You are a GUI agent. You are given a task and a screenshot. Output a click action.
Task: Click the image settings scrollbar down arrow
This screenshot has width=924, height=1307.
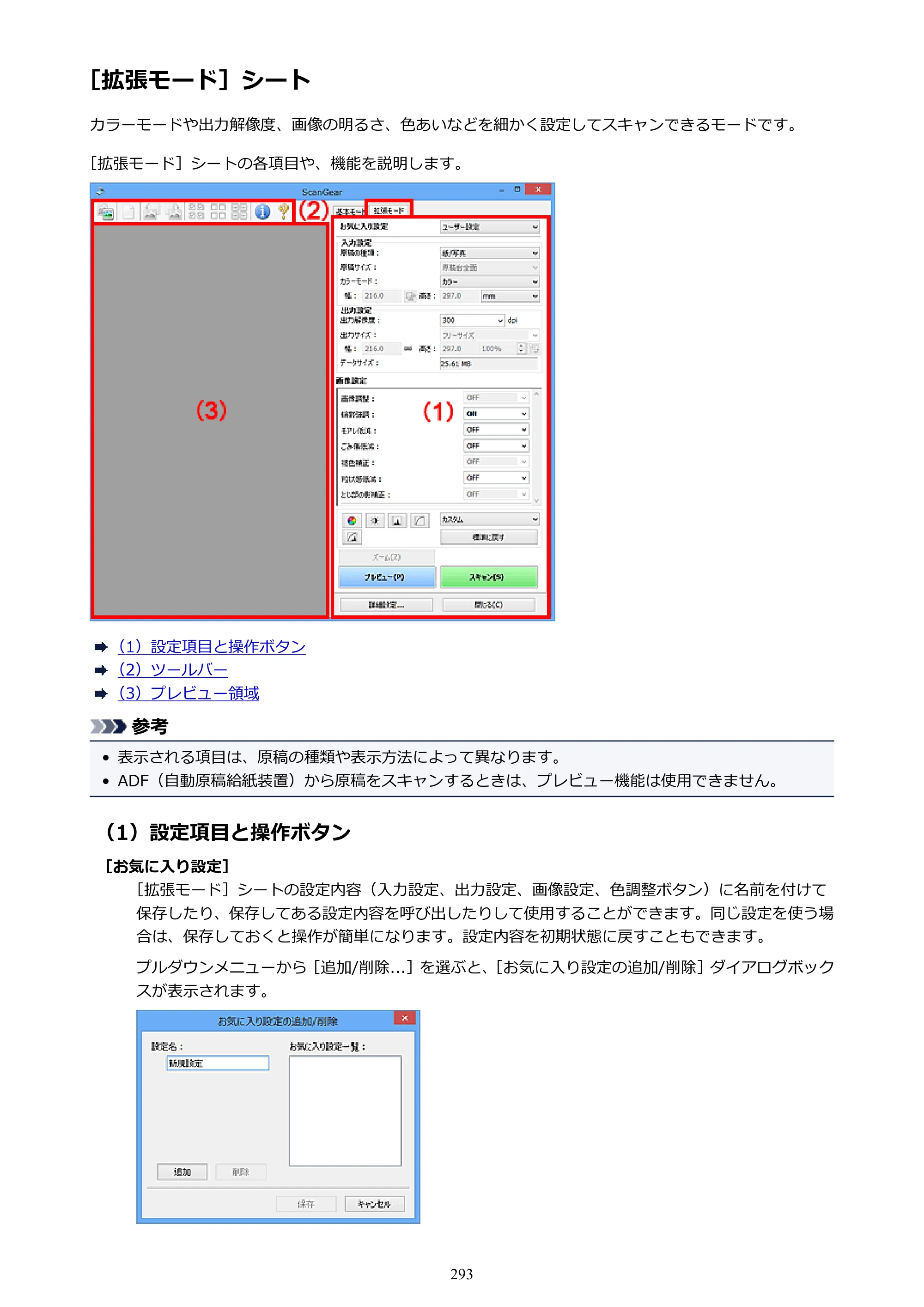[x=536, y=501]
